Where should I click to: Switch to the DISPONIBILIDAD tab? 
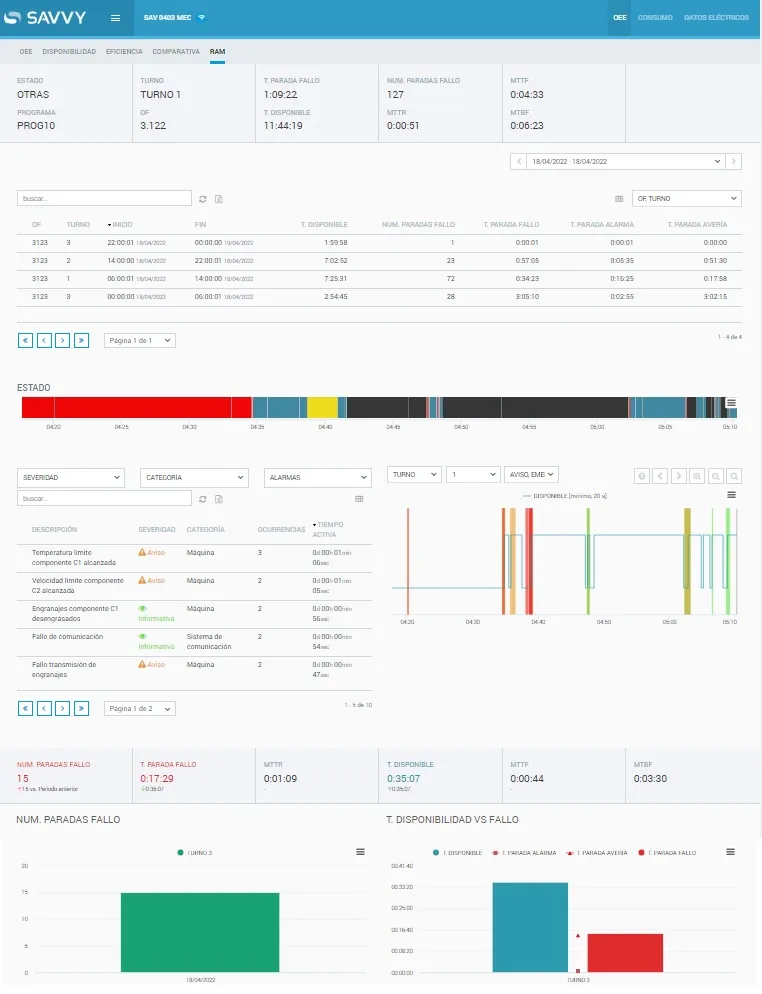pos(69,51)
